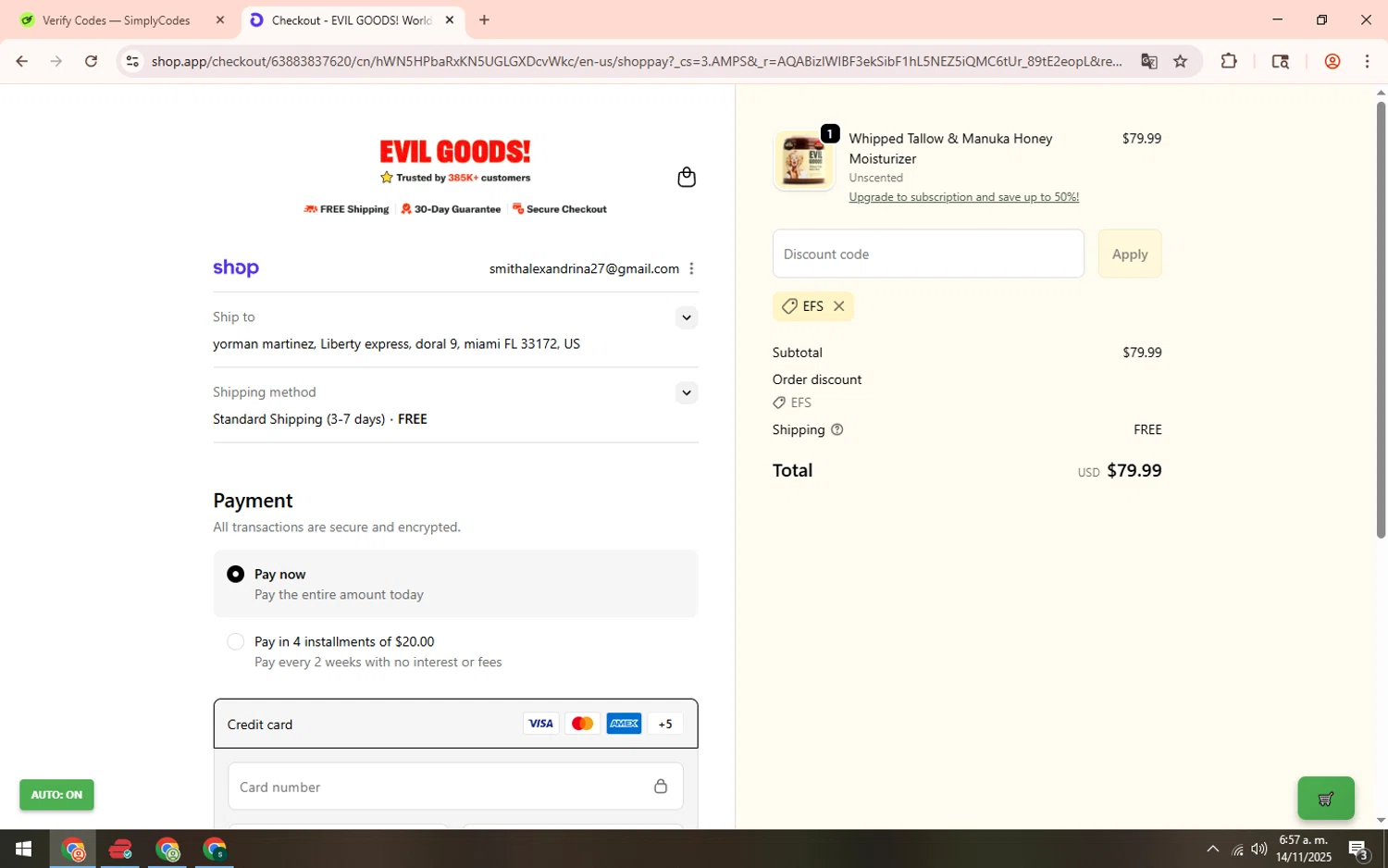
Task: Click the Whipped Tallow & Manuka Honey product name
Action: point(950,148)
